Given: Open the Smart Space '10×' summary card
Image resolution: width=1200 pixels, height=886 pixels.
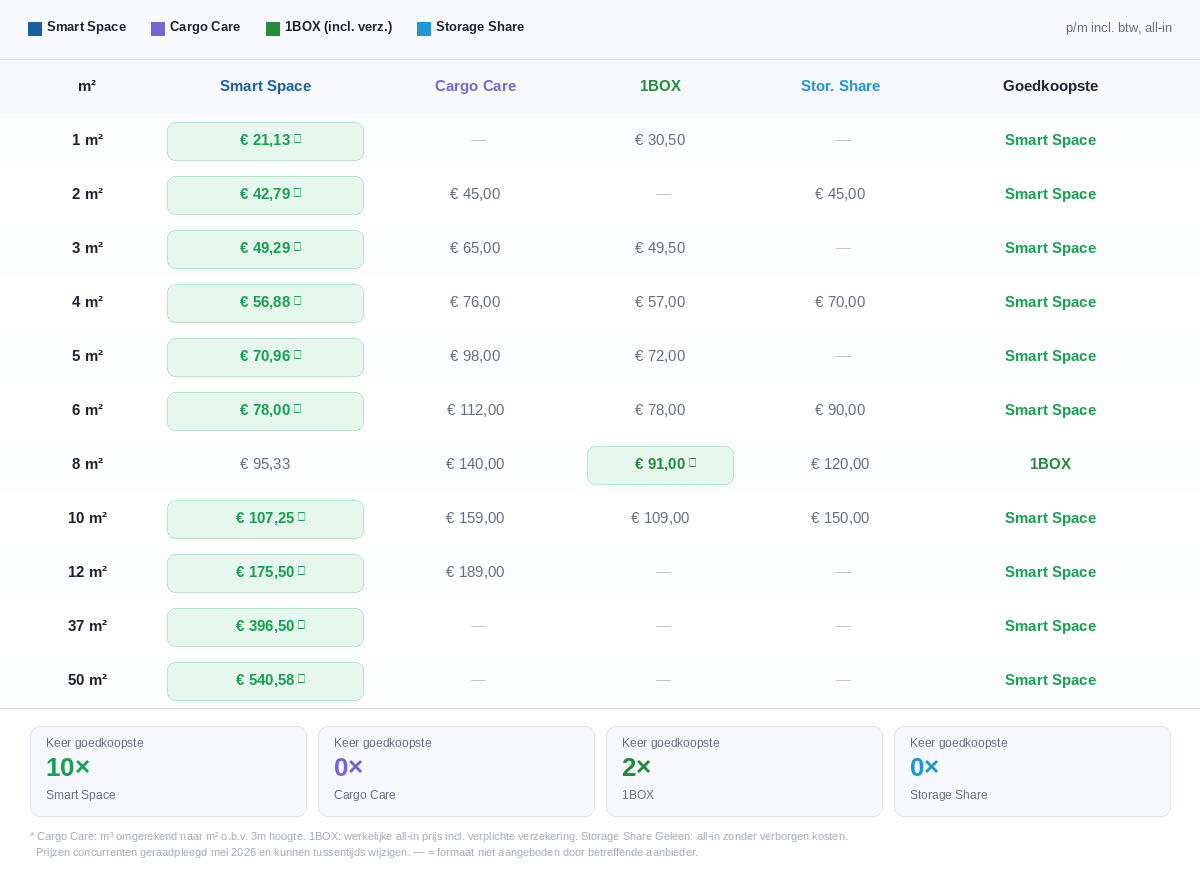Looking at the screenshot, I should click(168, 771).
